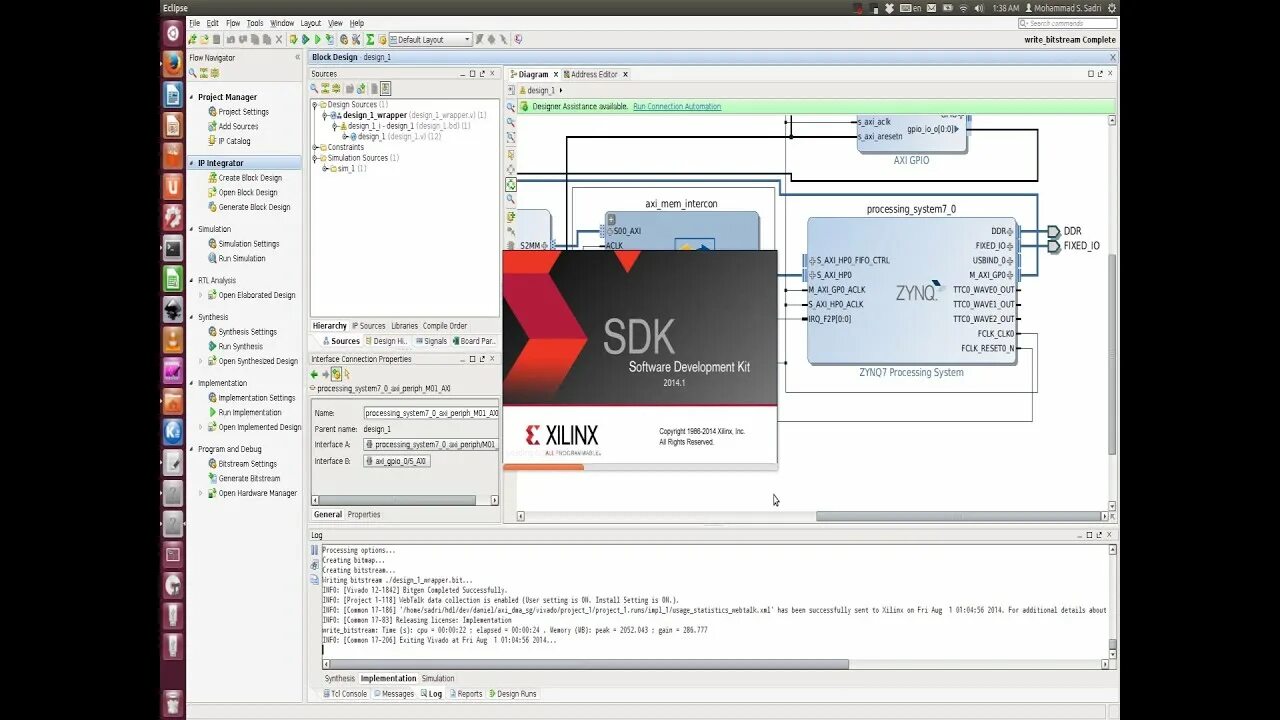Click the DDR external port in diagram
Image resolution: width=1280 pixels, height=720 pixels.
tap(1064, 231)
